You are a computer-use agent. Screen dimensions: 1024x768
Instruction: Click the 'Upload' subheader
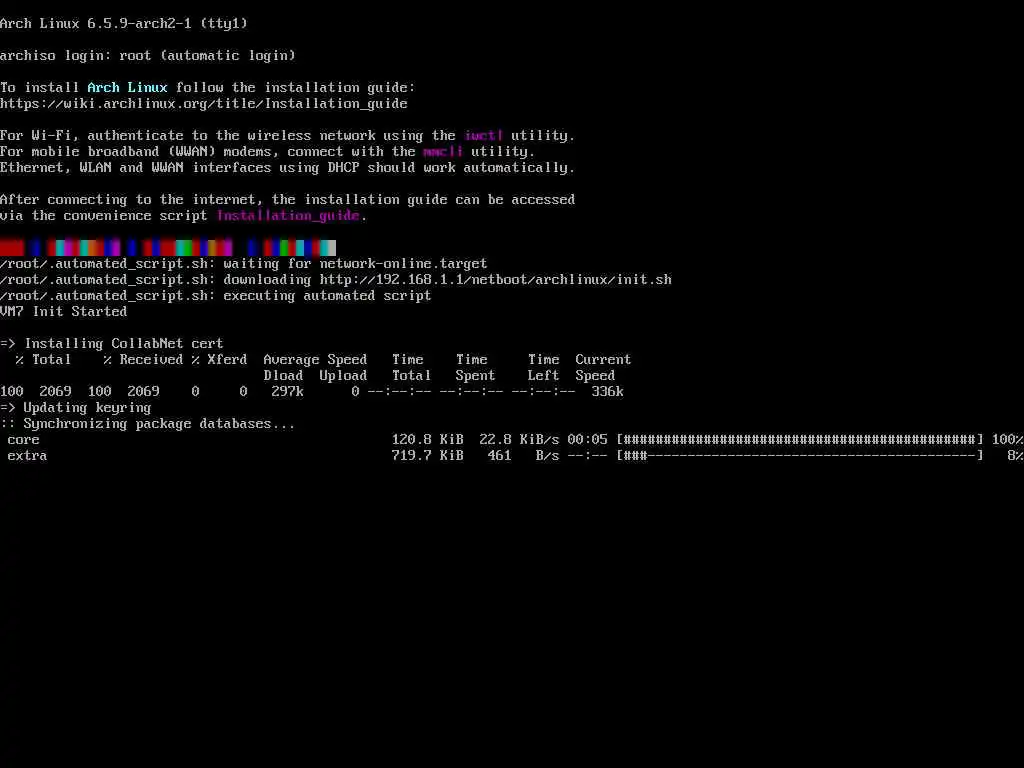(344, 376)
